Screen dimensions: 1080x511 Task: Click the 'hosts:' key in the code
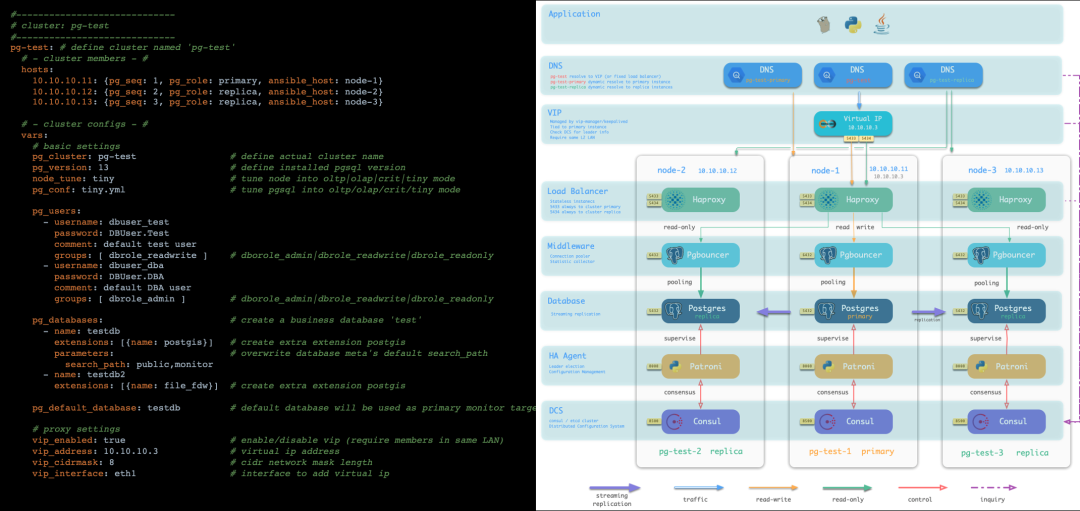click(x=37, y=70)
